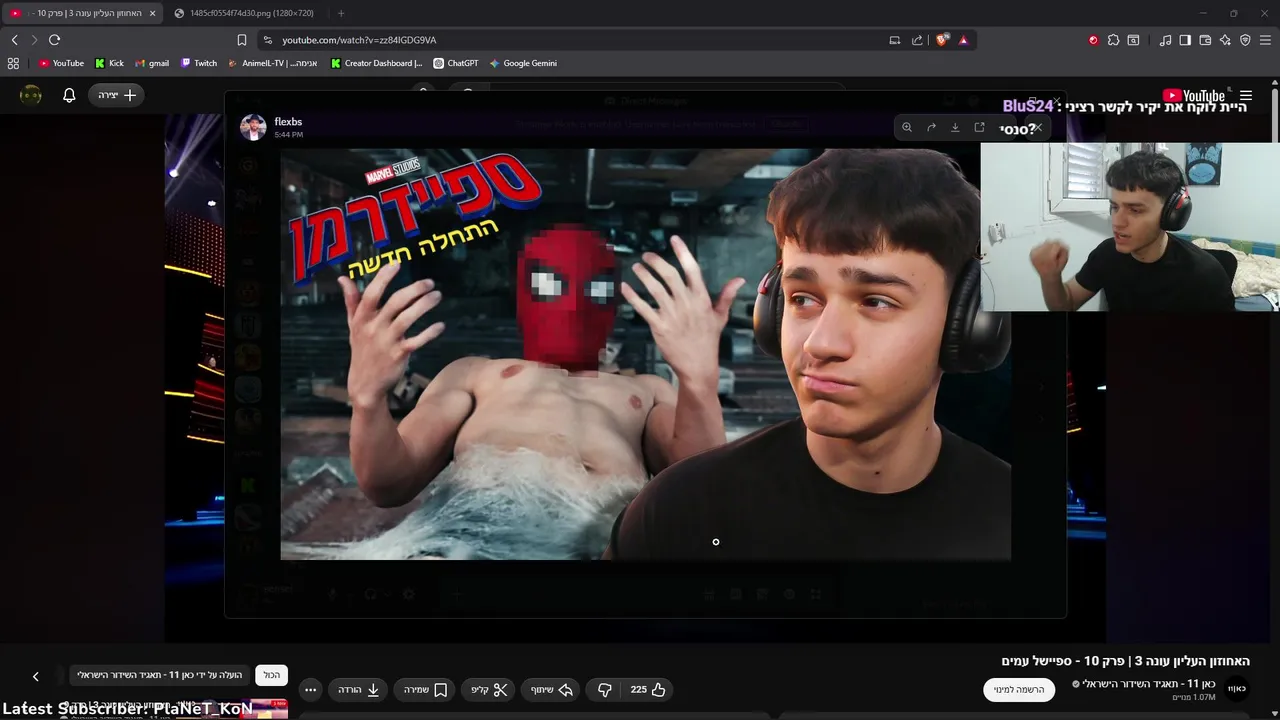Open the site settings icon in address bar

point(267,40)
